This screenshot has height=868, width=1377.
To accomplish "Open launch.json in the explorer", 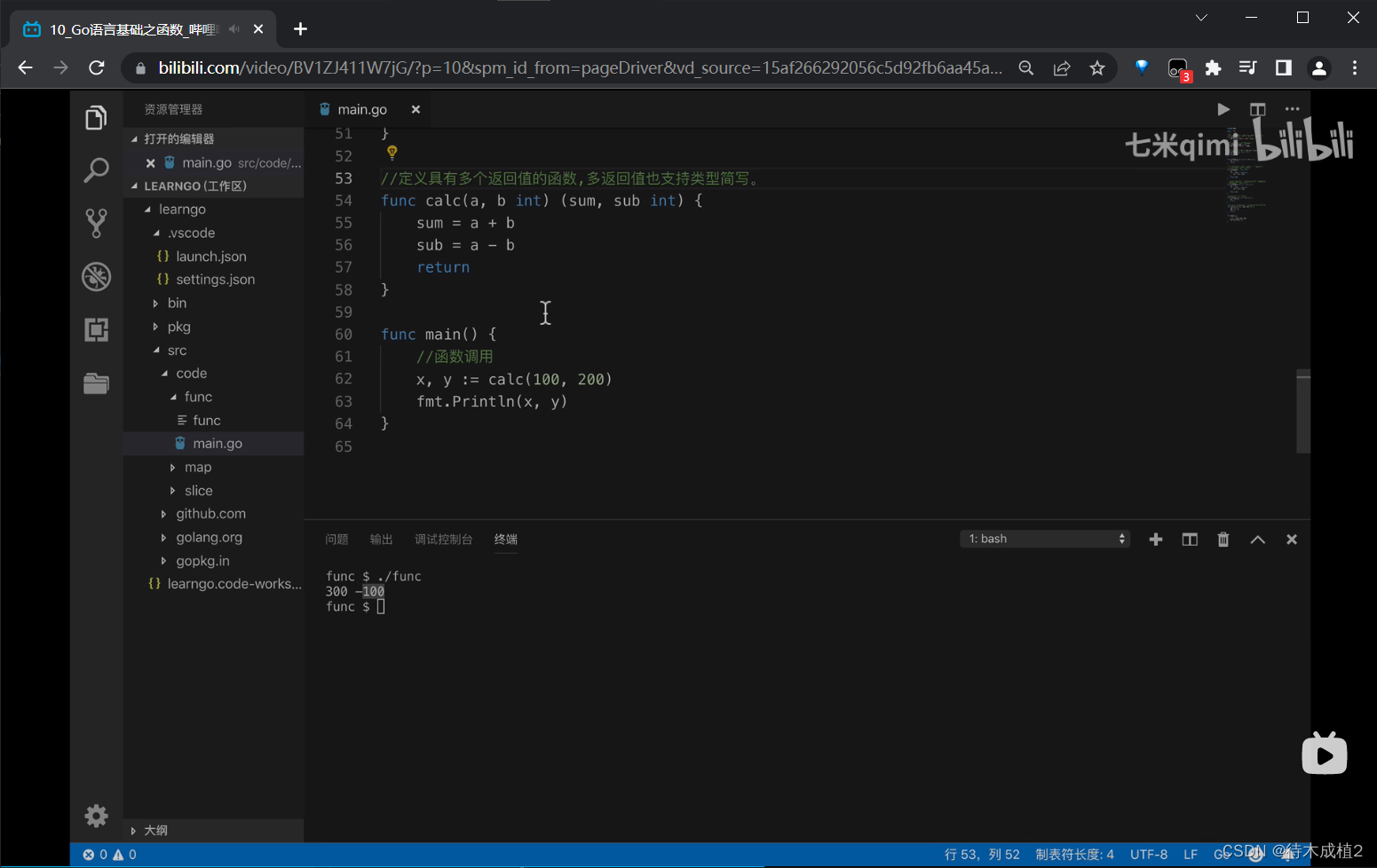I will coord(211,256).
